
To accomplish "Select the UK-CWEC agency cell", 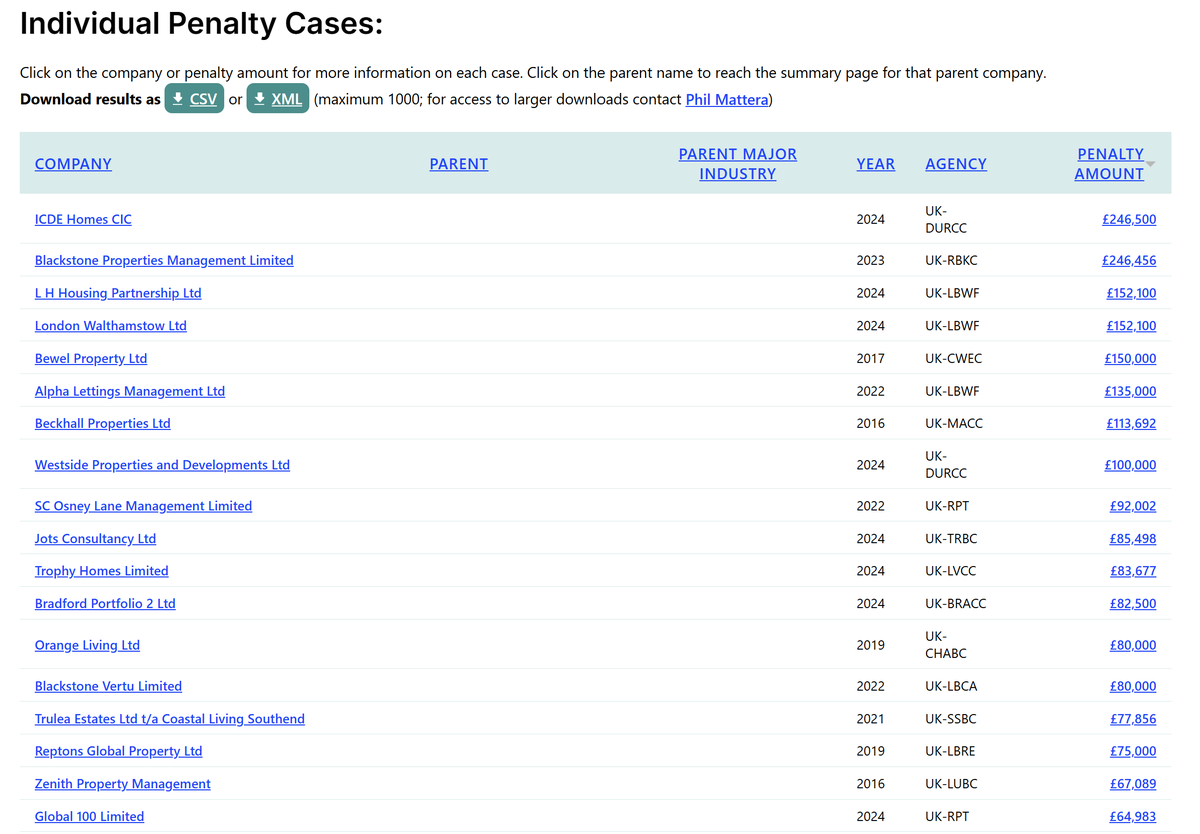I will tap(954, 358).
